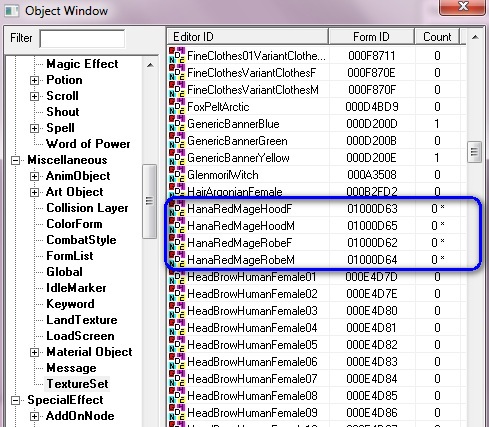Expand the Spell tree node

(x=34, y=128)
